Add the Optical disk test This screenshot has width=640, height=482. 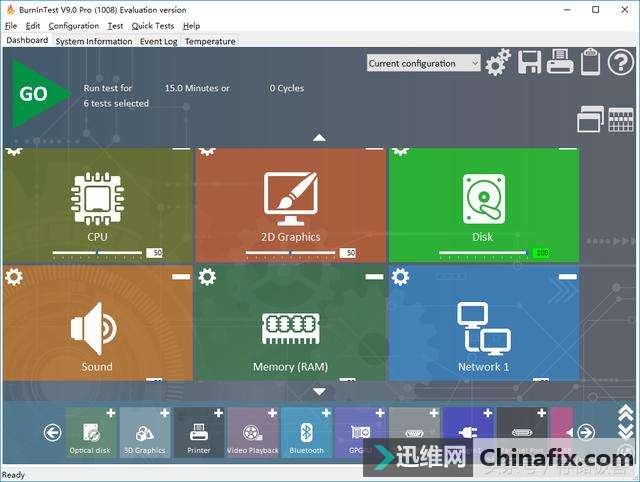(111, 413)
